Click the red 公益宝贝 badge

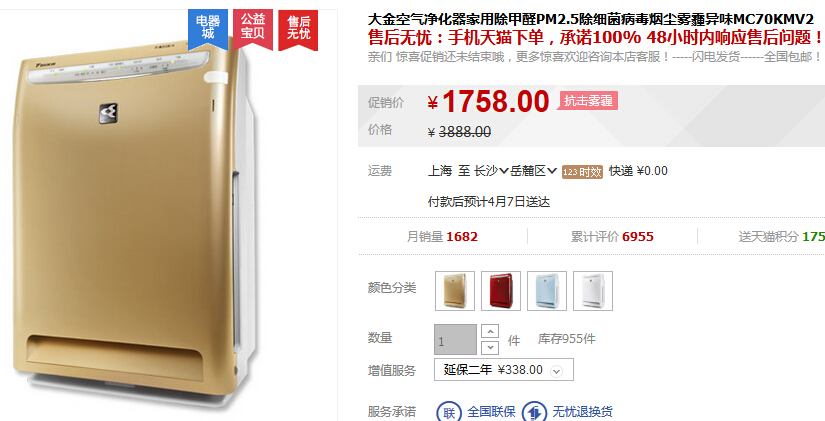pyautogui.click(x=253, y=29)
